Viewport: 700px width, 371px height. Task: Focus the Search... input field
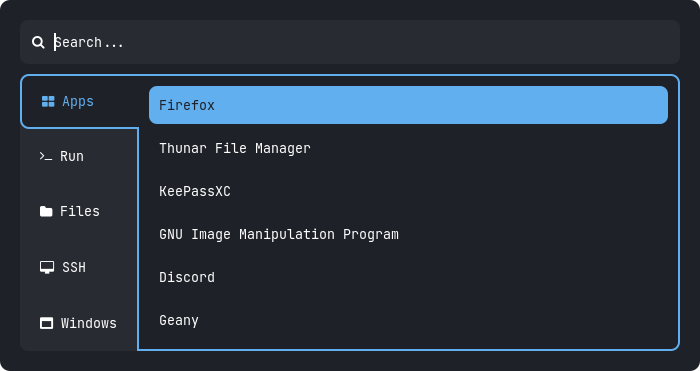click(x=350, y=42)
